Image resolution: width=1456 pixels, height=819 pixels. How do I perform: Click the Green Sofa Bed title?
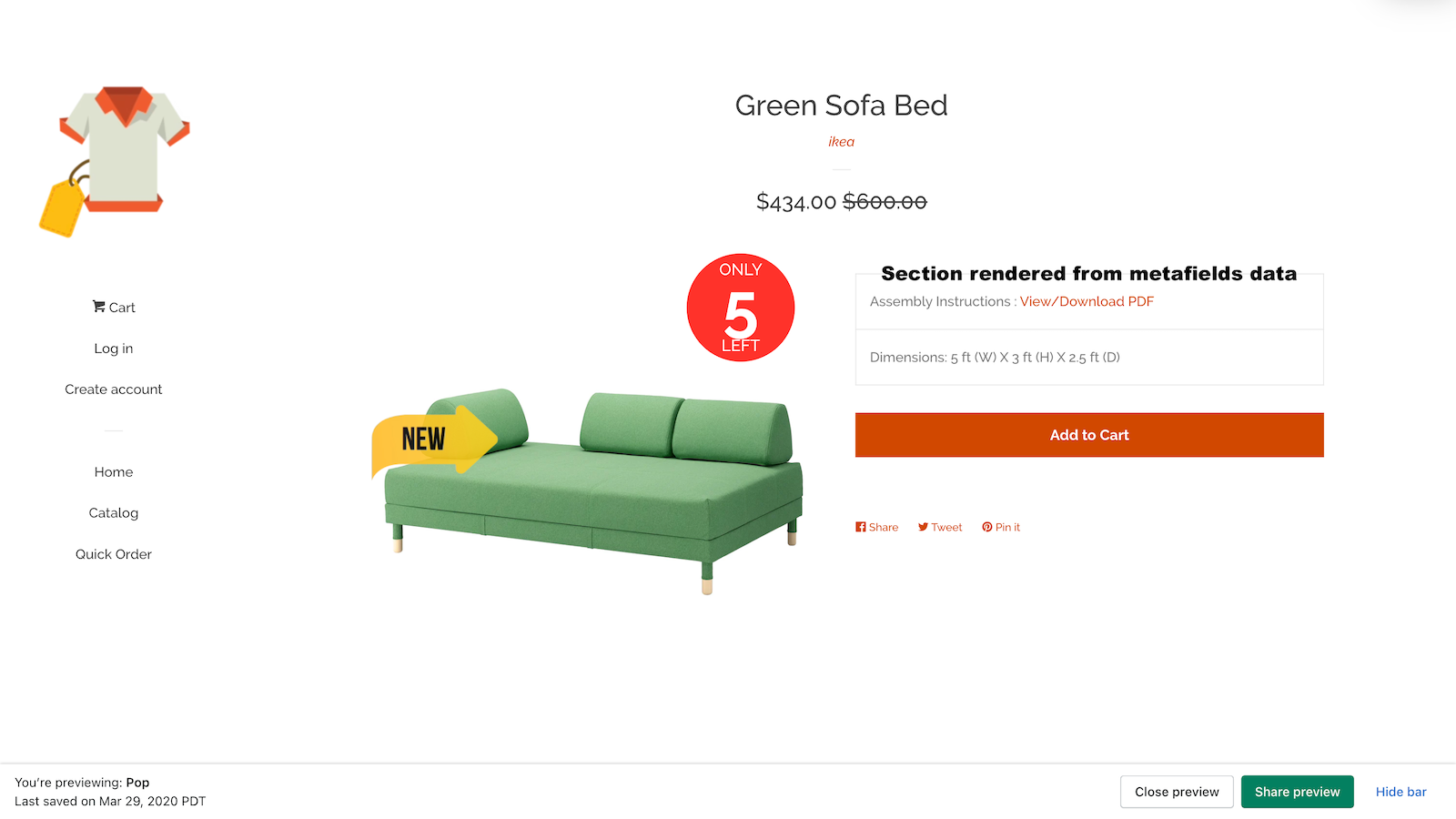click(841, 106)
